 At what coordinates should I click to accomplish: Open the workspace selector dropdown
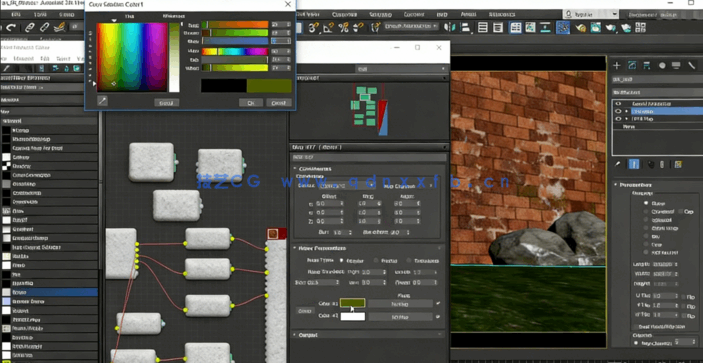591,14
